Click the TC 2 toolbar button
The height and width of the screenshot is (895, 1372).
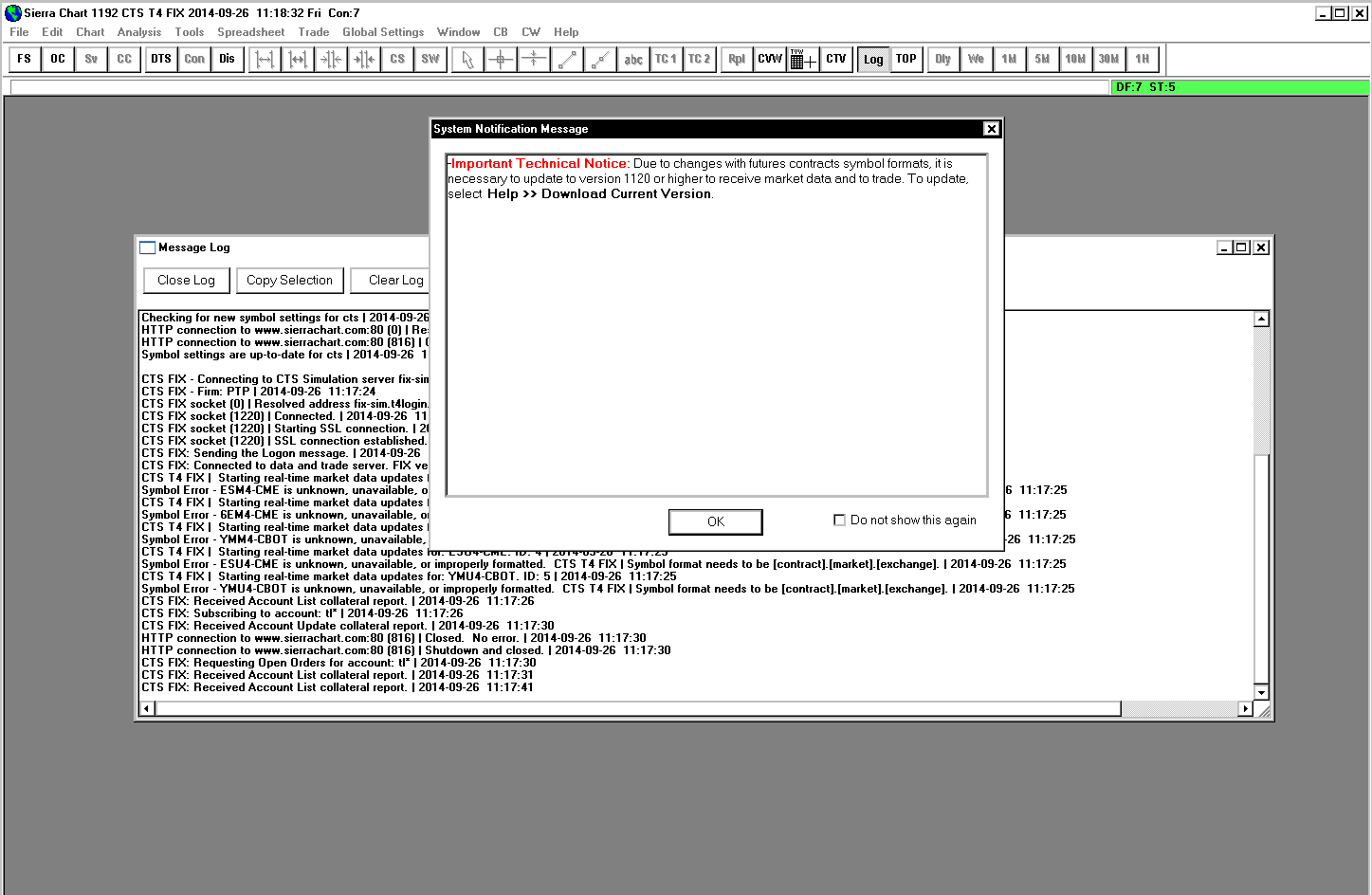coord(700,59)
